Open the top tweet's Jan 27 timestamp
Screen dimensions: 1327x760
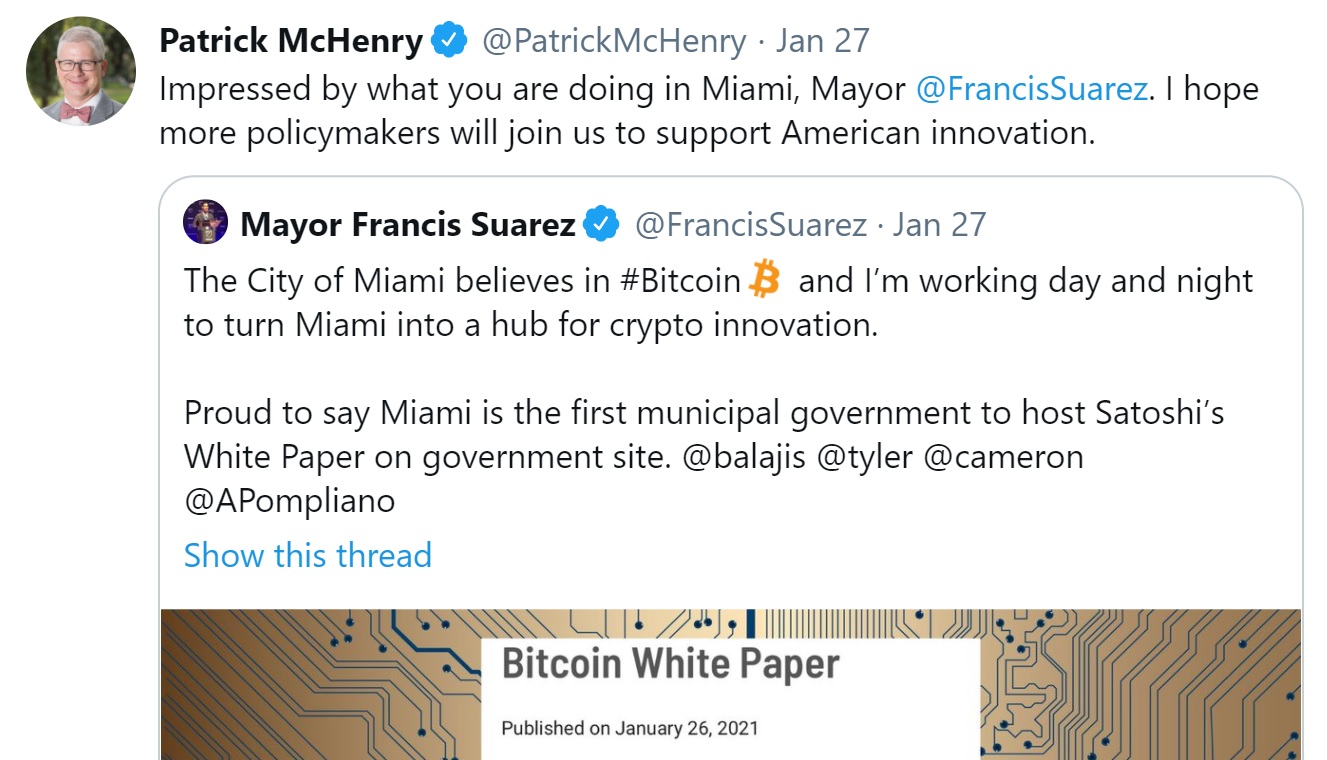[x=823, y=41]
